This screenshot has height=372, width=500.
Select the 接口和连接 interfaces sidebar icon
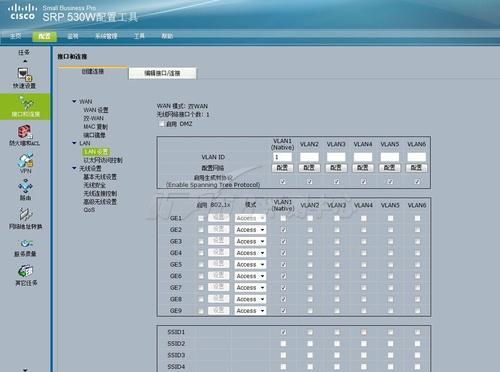[x=25, y=106]
